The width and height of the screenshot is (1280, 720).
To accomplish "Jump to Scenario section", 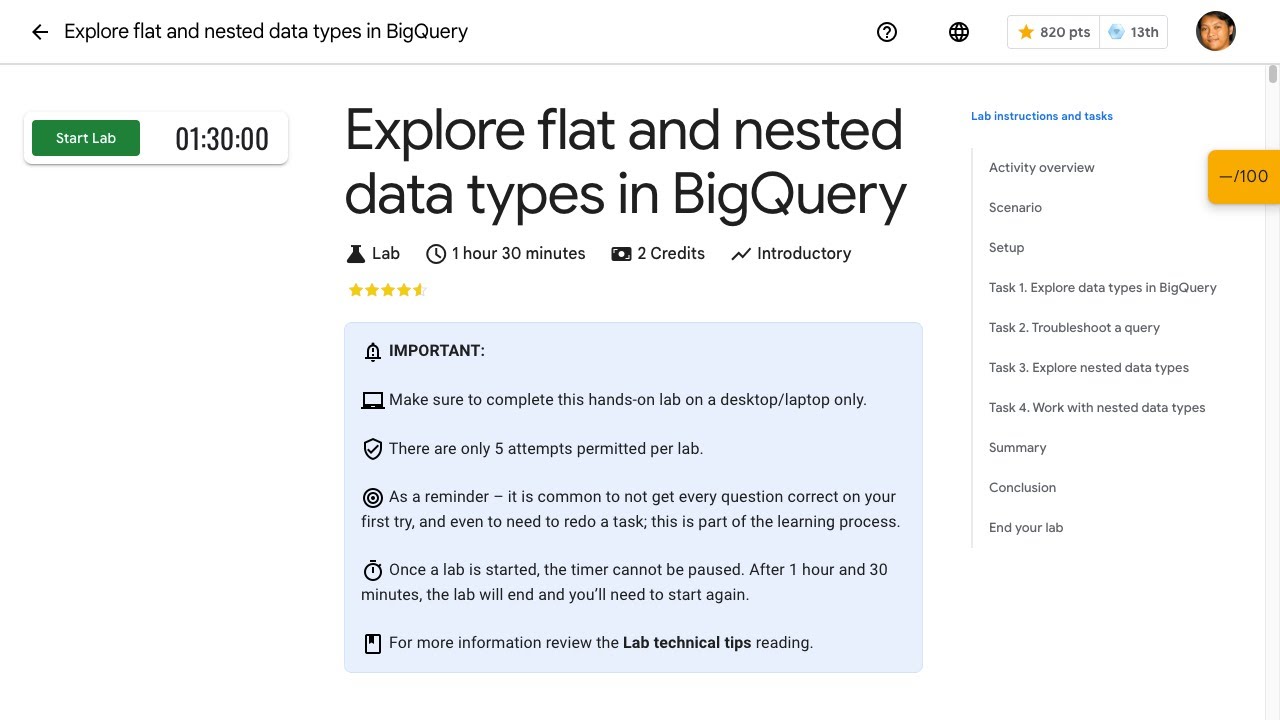I will [1015, 208].
